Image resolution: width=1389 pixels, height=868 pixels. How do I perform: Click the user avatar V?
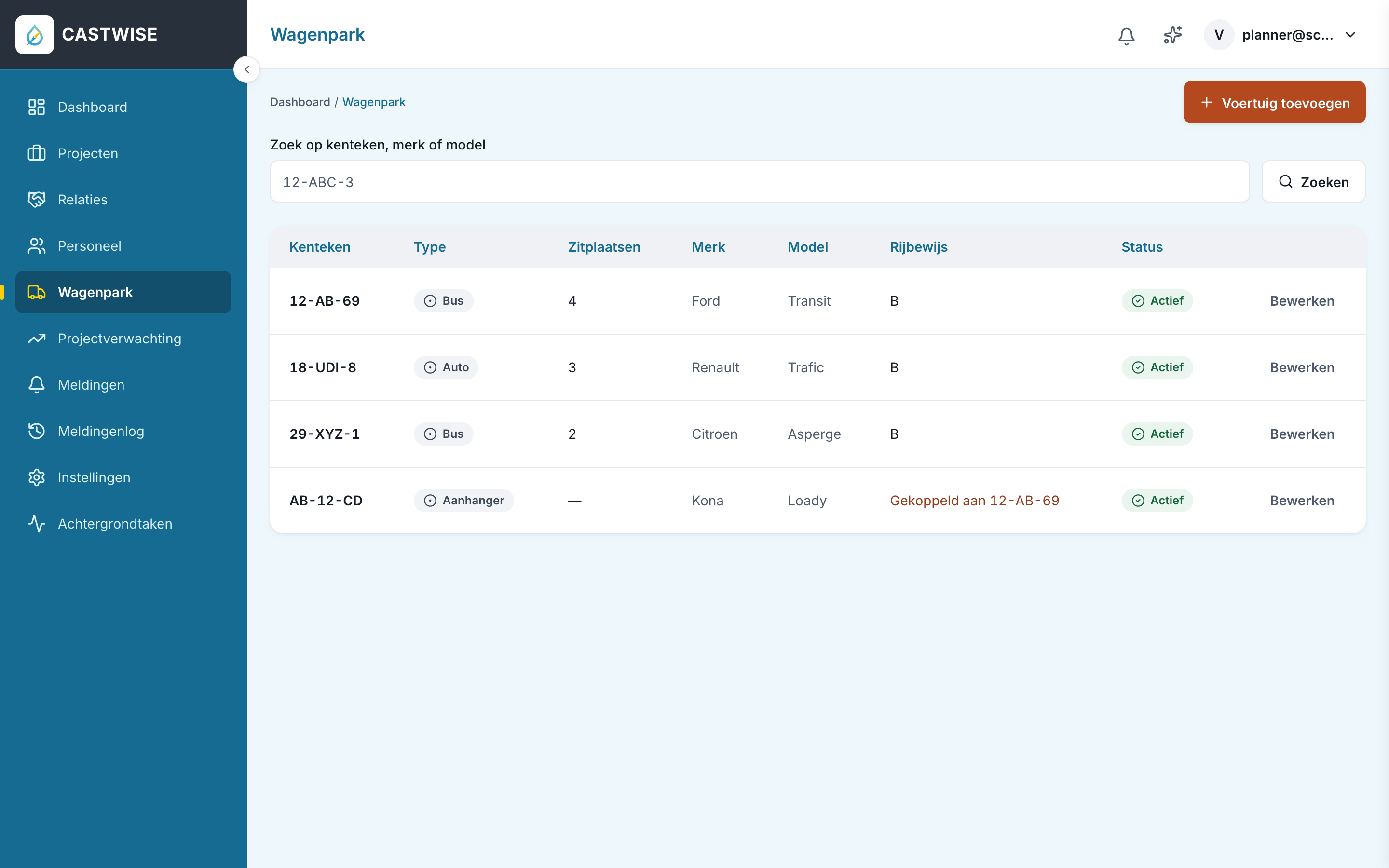tap(1219, 35)
